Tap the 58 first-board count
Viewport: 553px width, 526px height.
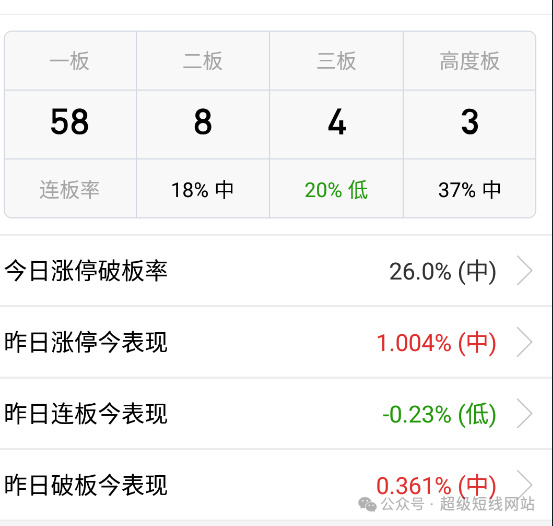(x=69, y=122)
